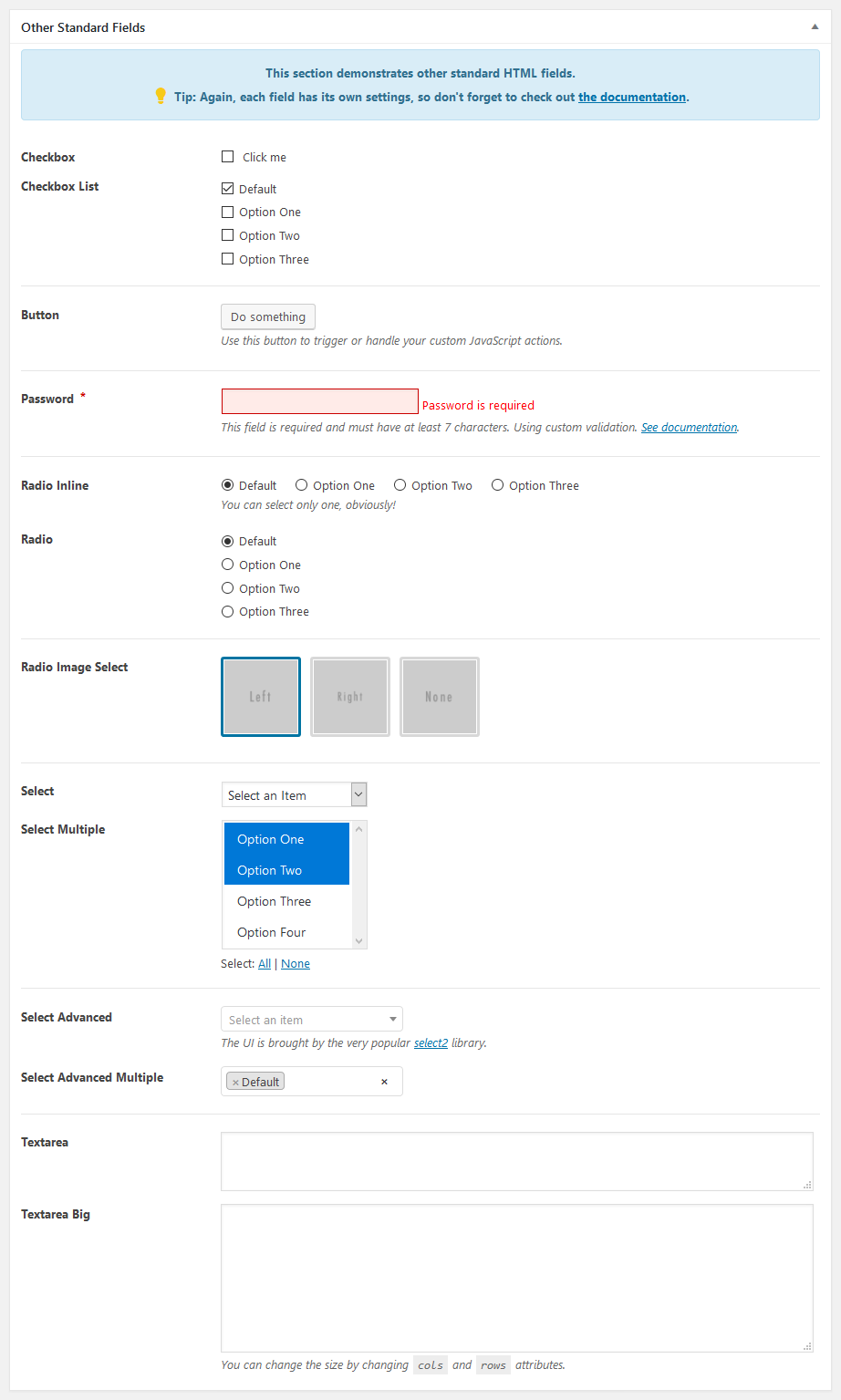Choose Option One in the vertical Radio list
Screen dimensions: 841x1400
[228, 565]
